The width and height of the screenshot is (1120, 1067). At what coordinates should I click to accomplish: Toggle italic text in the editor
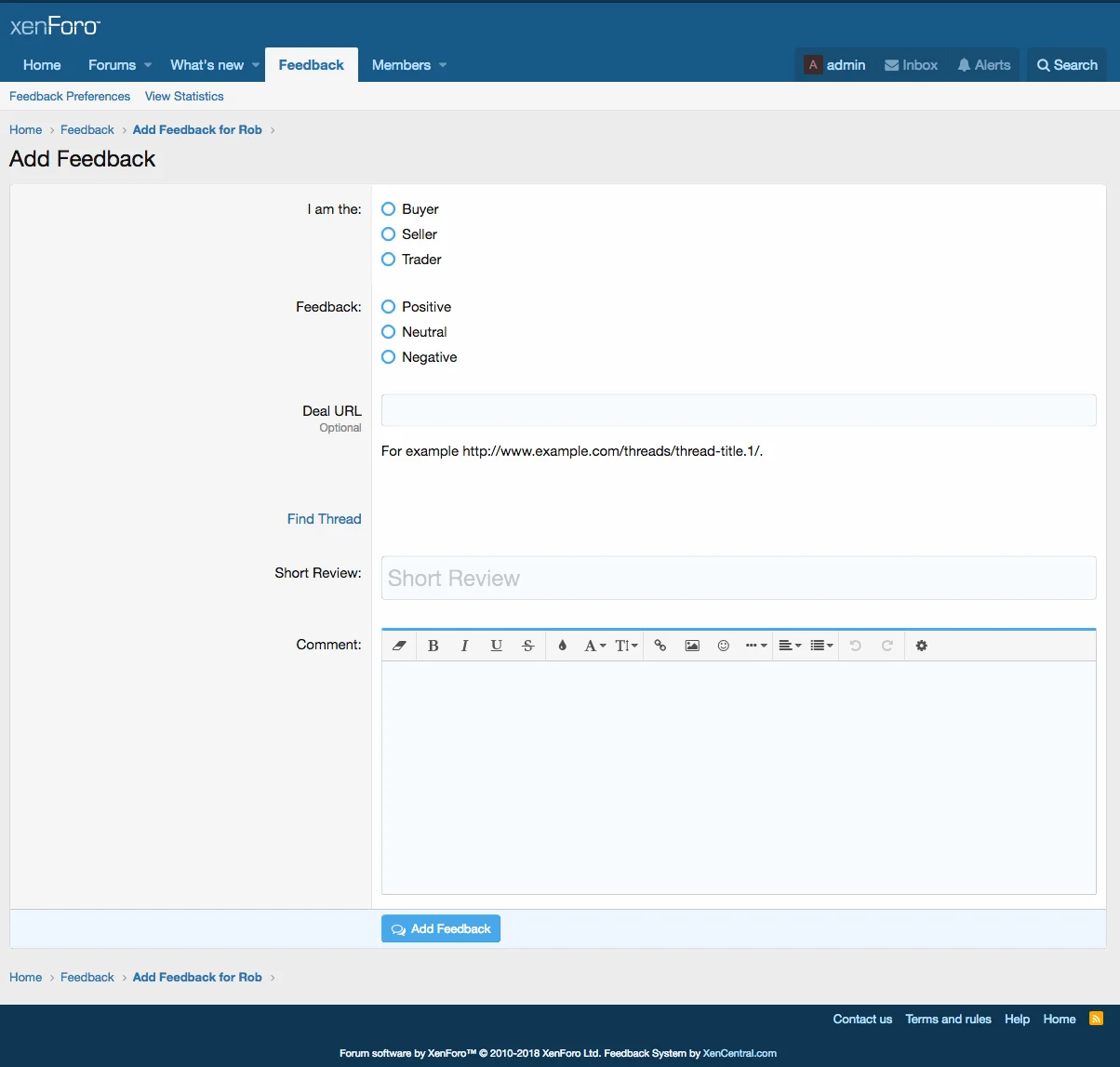[x=464, y=646]
